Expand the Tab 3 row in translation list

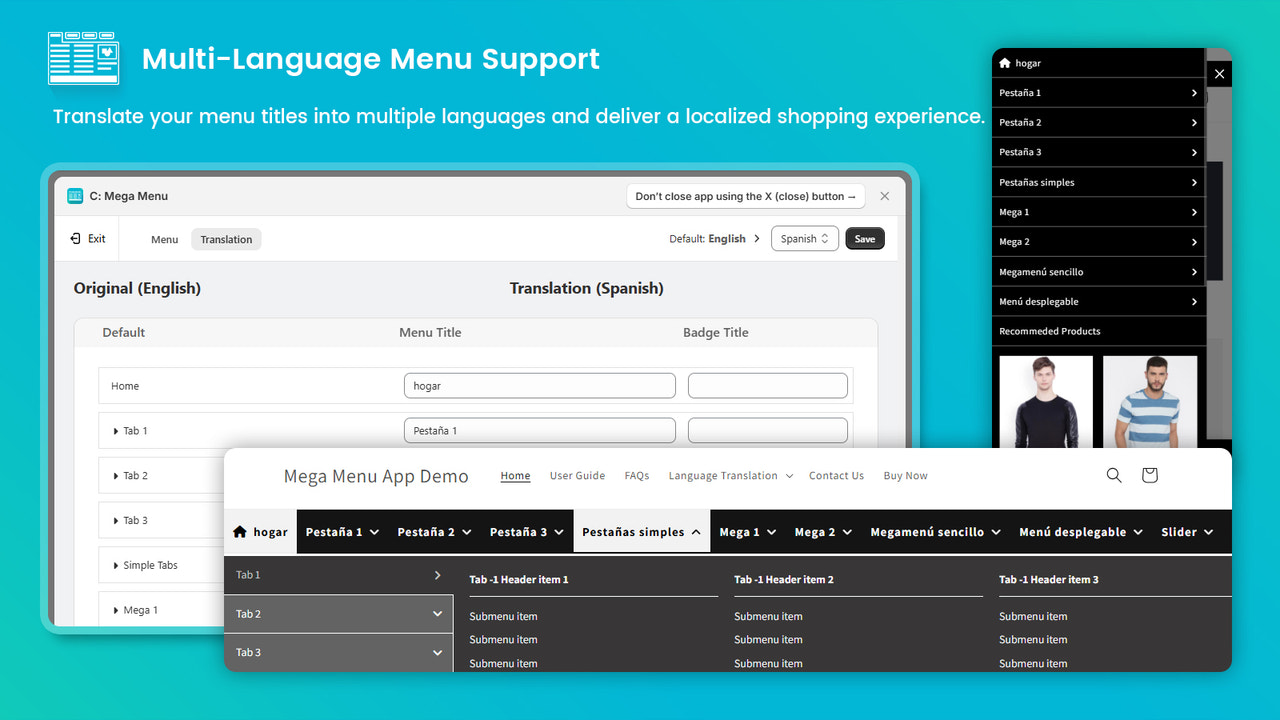point(116,521)
